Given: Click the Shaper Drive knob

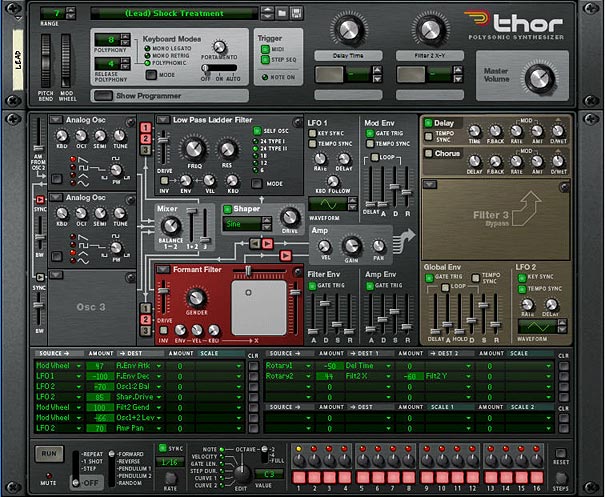Looking at the screenshot, I should coord(290,217).
